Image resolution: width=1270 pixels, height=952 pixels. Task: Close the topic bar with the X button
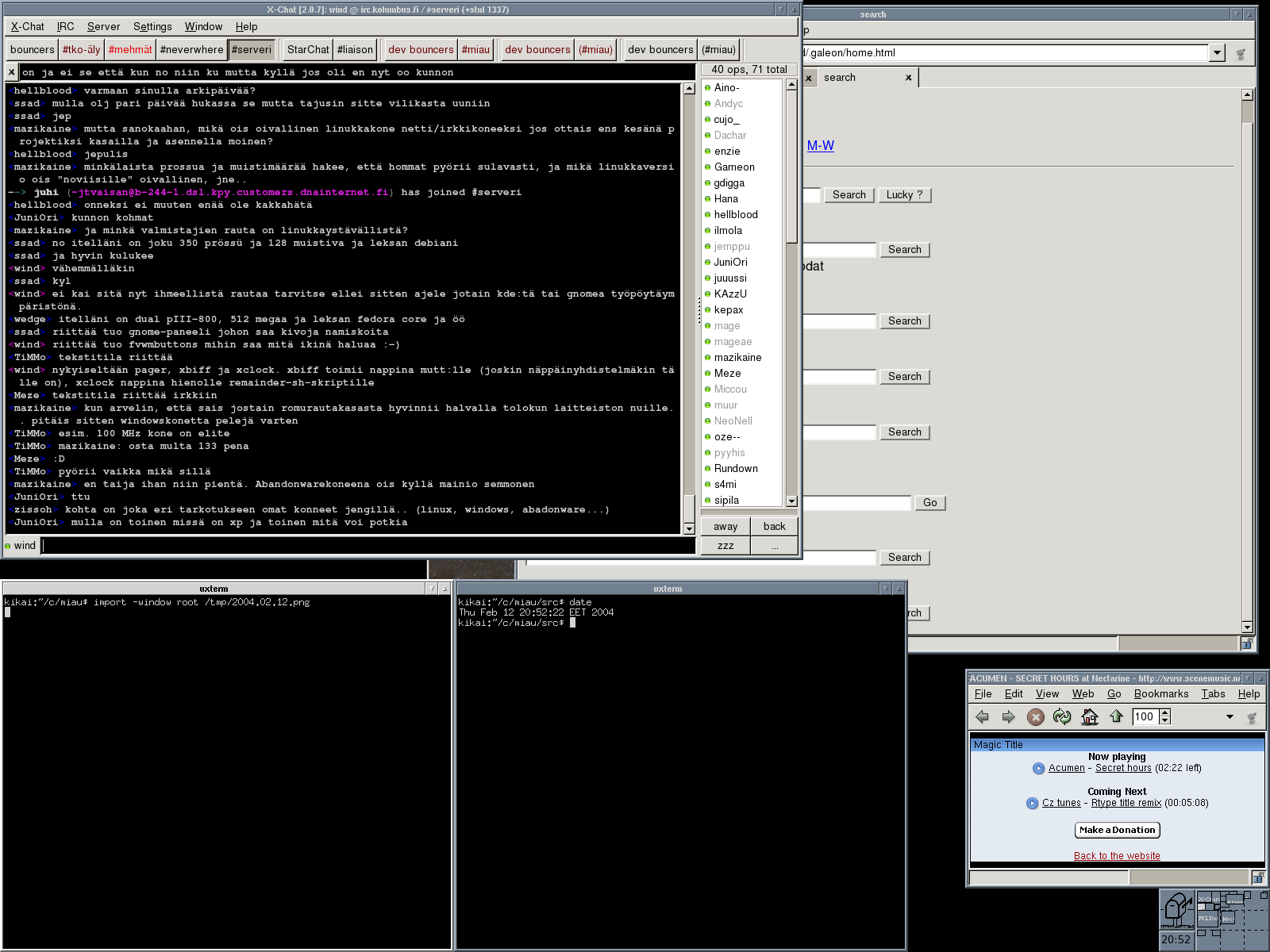(11, 72)
